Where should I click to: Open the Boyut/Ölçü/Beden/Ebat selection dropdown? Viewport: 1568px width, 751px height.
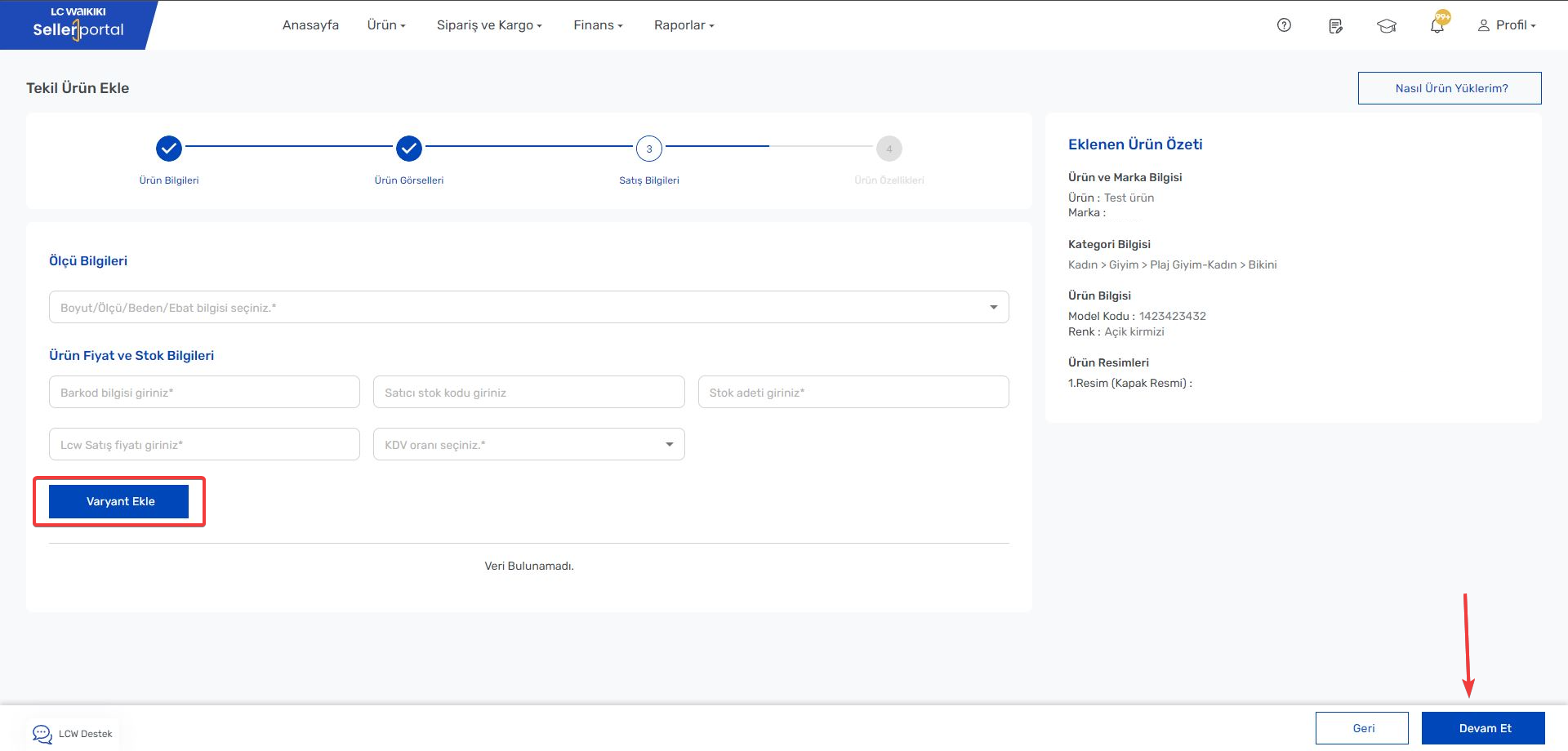(x=529, y=307)
